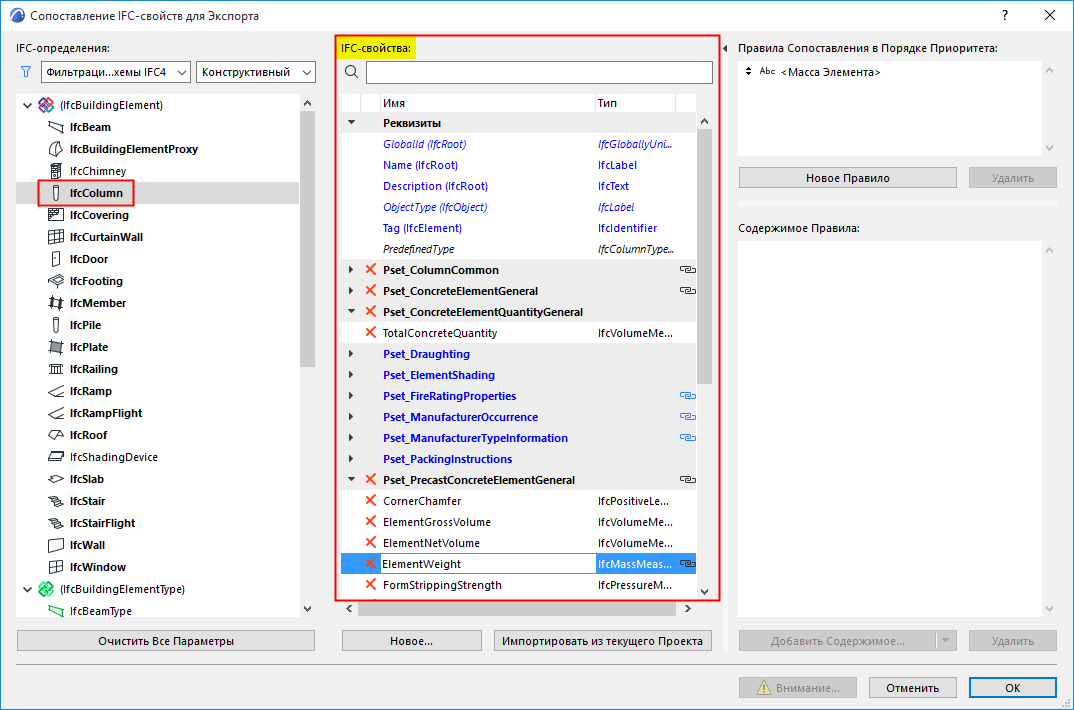The width and height of the screenshot is (1074, 710).
Task: Click the IfcFooting icon
Action: pos(55,281)
